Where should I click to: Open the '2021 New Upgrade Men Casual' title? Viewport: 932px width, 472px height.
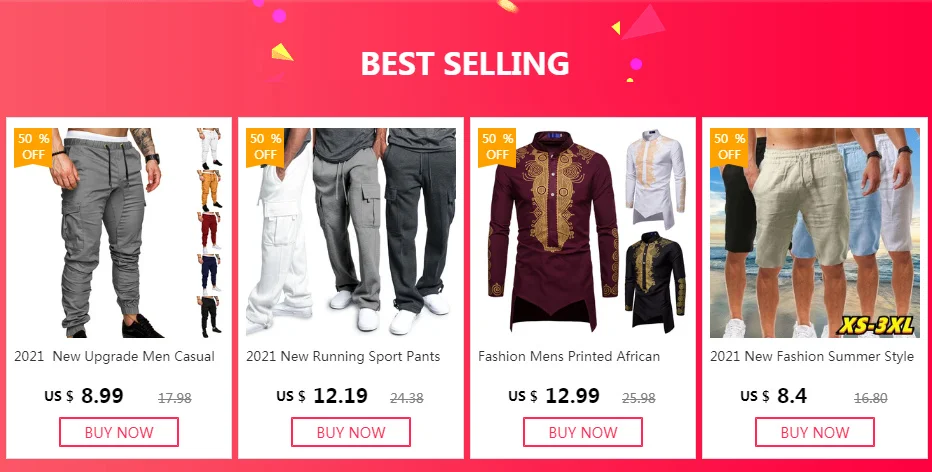click(x=114, y=357)
